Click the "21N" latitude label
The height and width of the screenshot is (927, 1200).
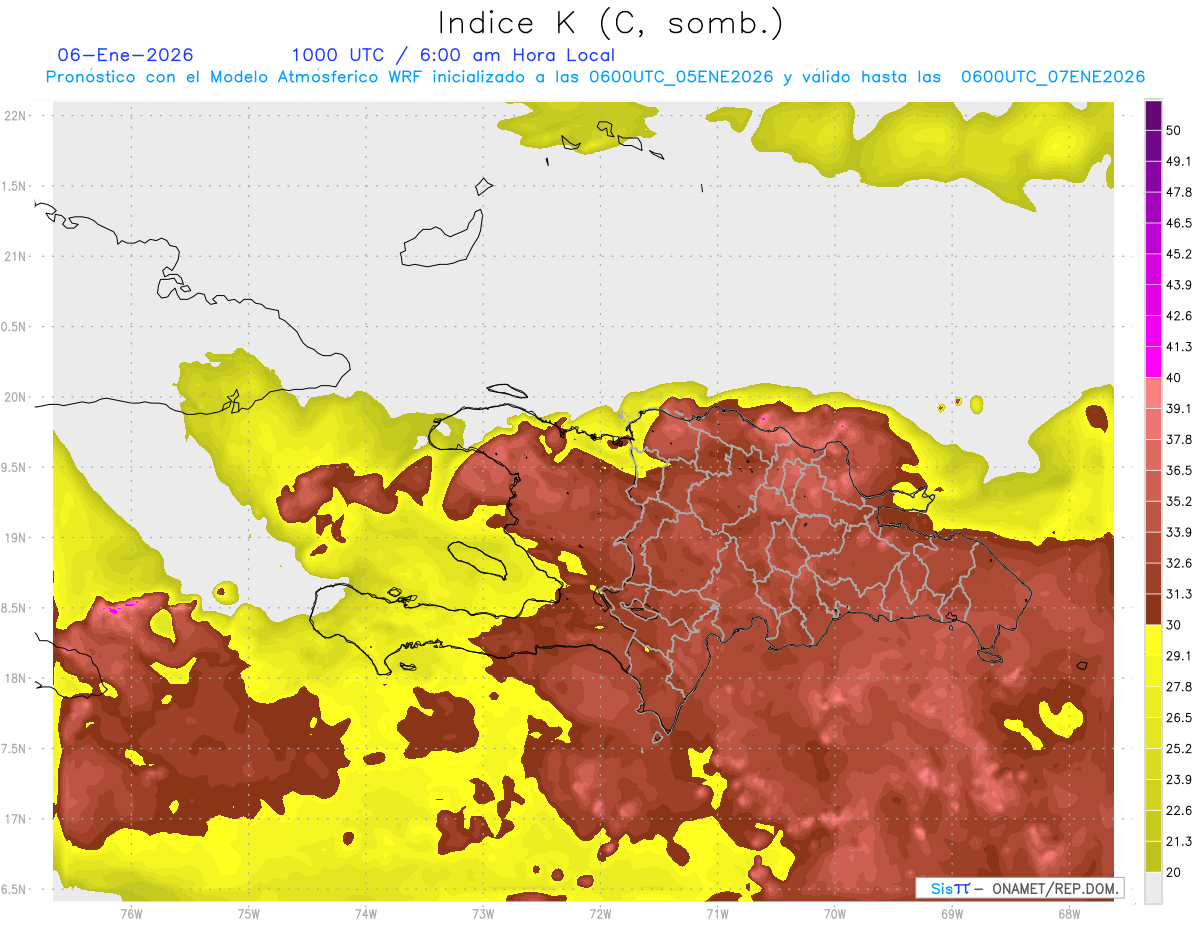pyautogui.click(x=16, y=257)
